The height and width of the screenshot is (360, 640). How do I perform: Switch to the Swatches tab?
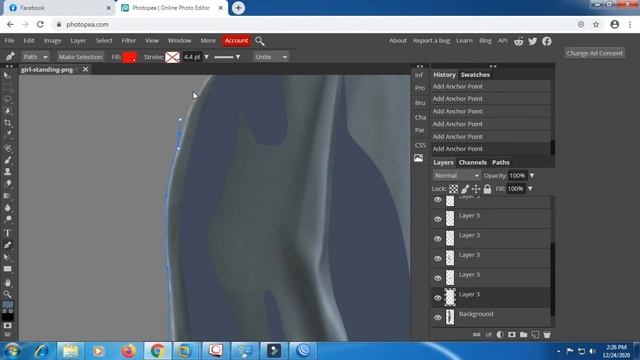(475, 75)
